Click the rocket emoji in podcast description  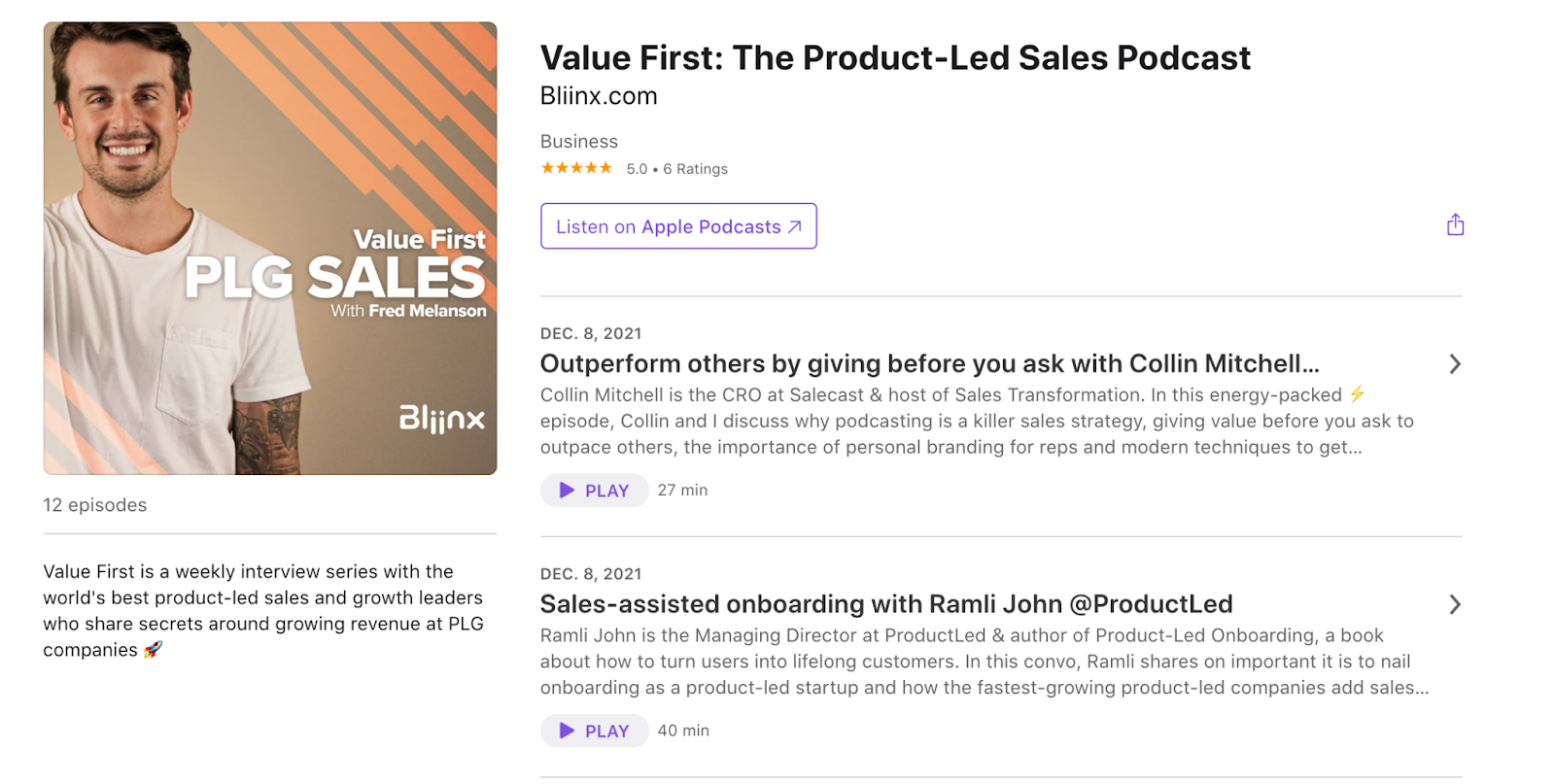[153, 650]
